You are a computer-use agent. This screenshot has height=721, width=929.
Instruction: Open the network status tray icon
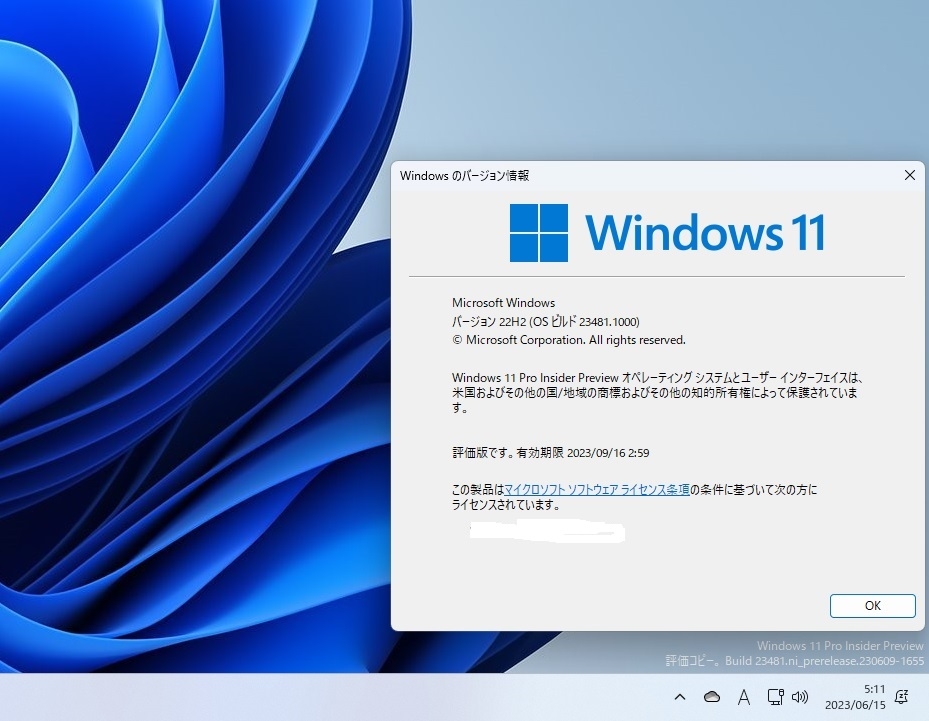(775, 697)
